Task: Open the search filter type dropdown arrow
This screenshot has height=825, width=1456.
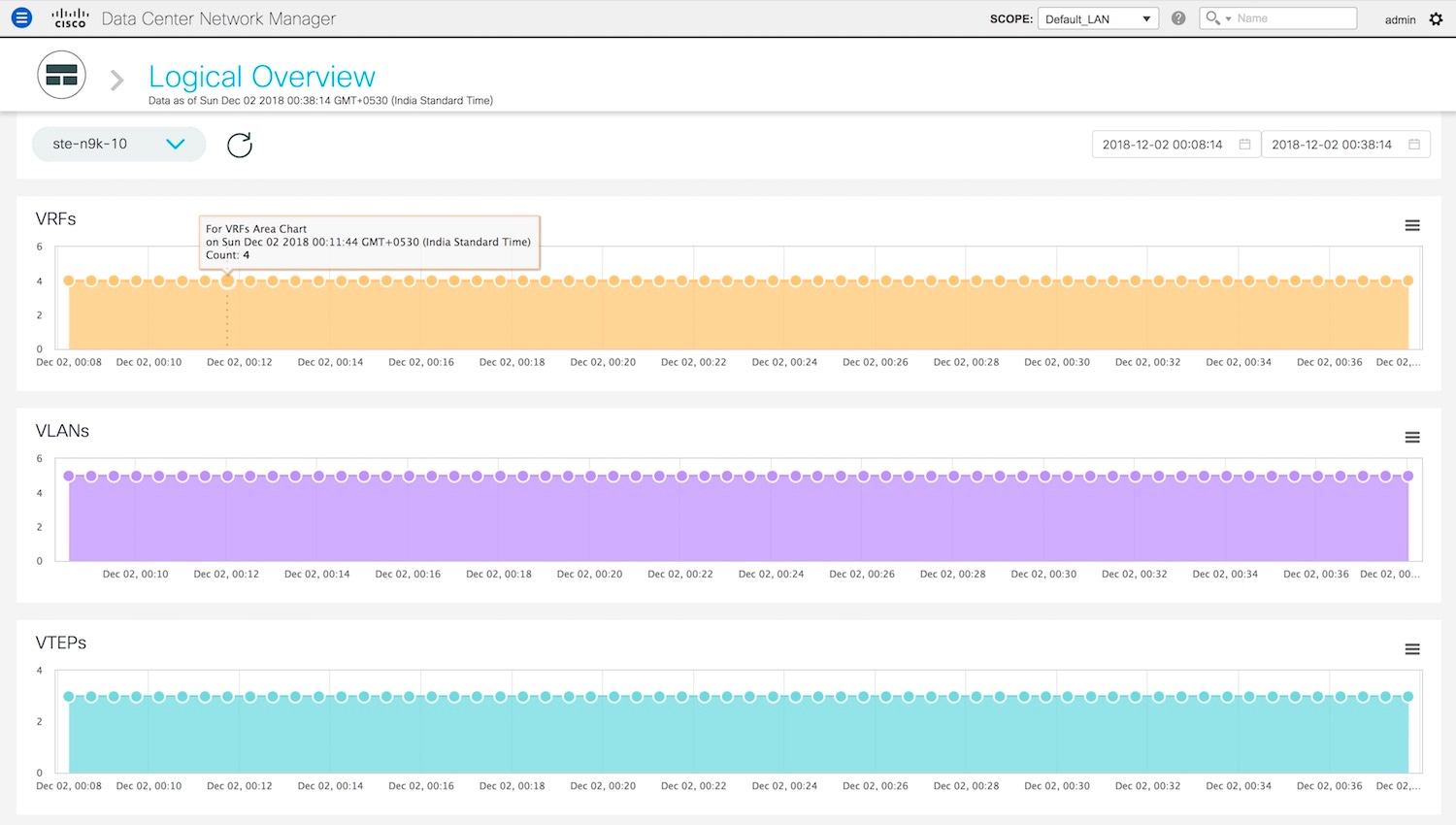Action: point(1228,18)
